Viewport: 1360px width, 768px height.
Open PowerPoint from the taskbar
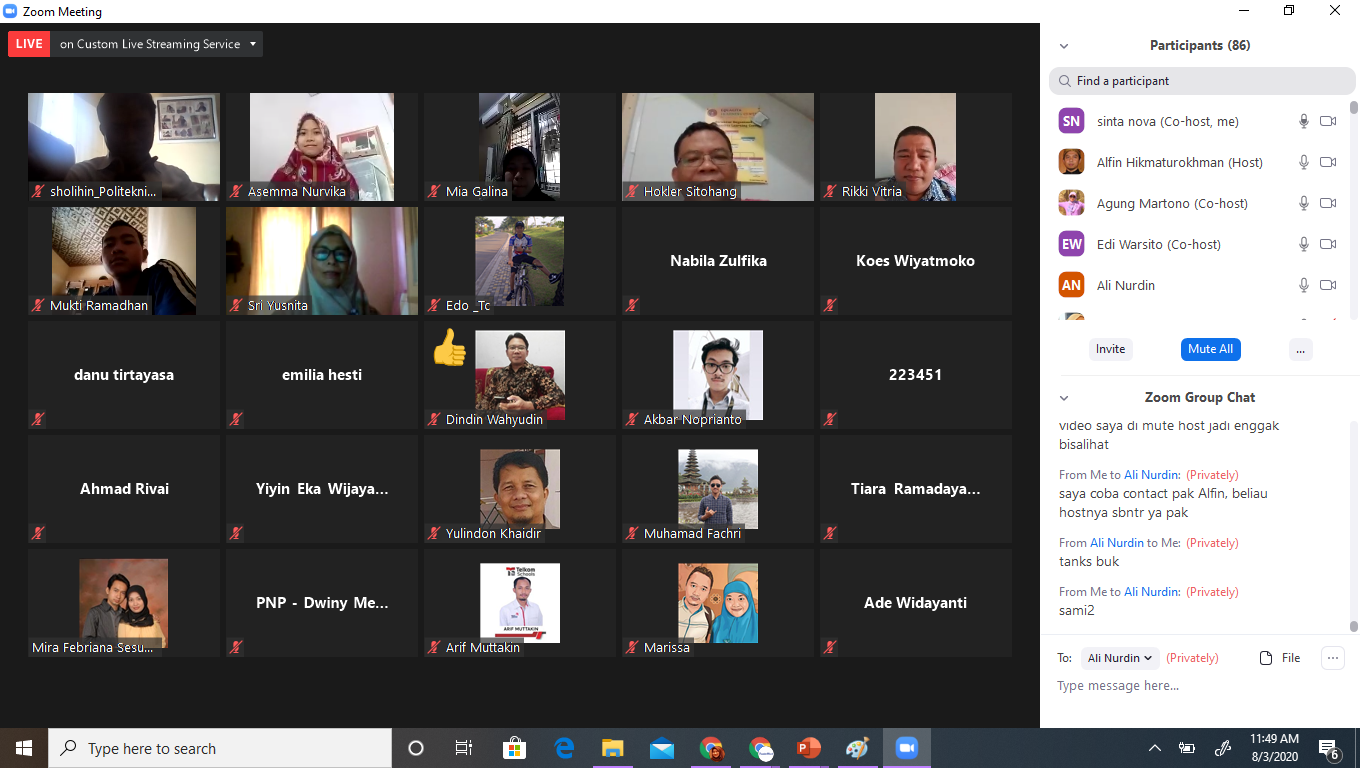pyautogui.click(x=808, y=748)
